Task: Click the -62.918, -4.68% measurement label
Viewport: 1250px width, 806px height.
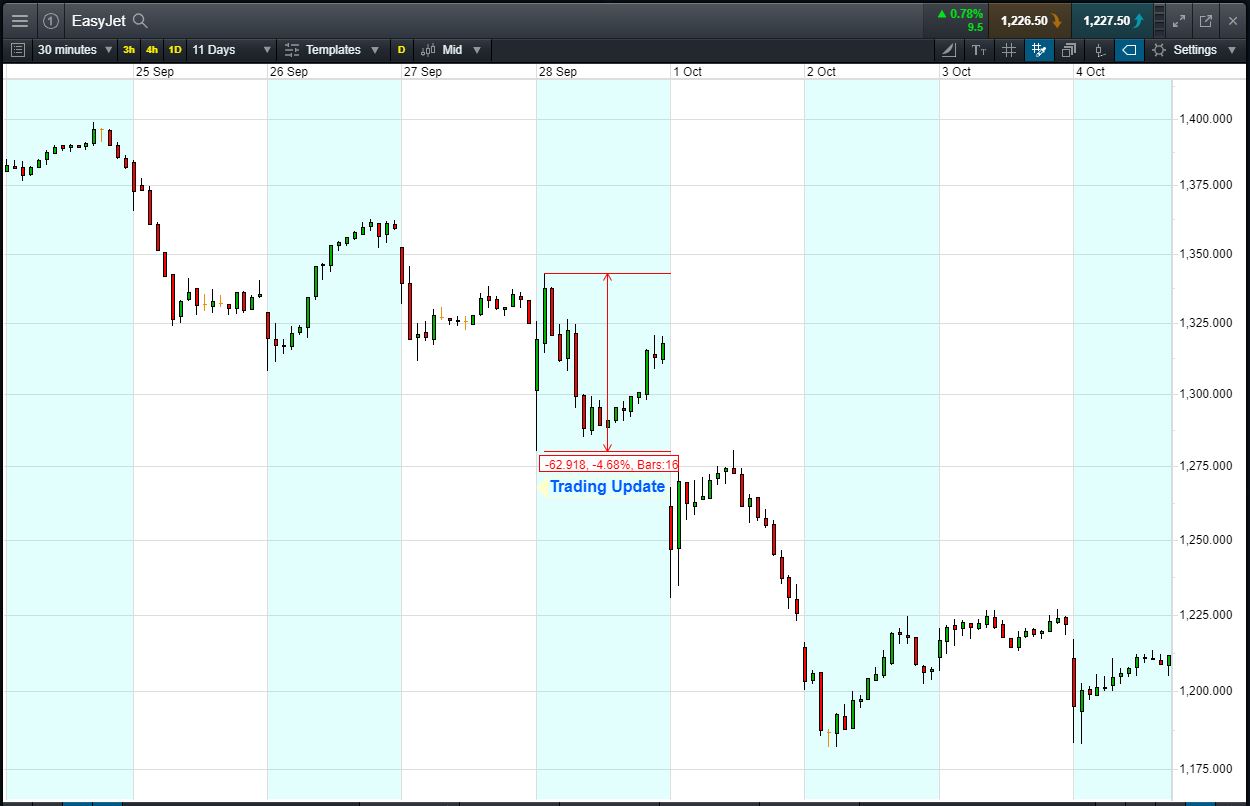Action: point(609,464)
